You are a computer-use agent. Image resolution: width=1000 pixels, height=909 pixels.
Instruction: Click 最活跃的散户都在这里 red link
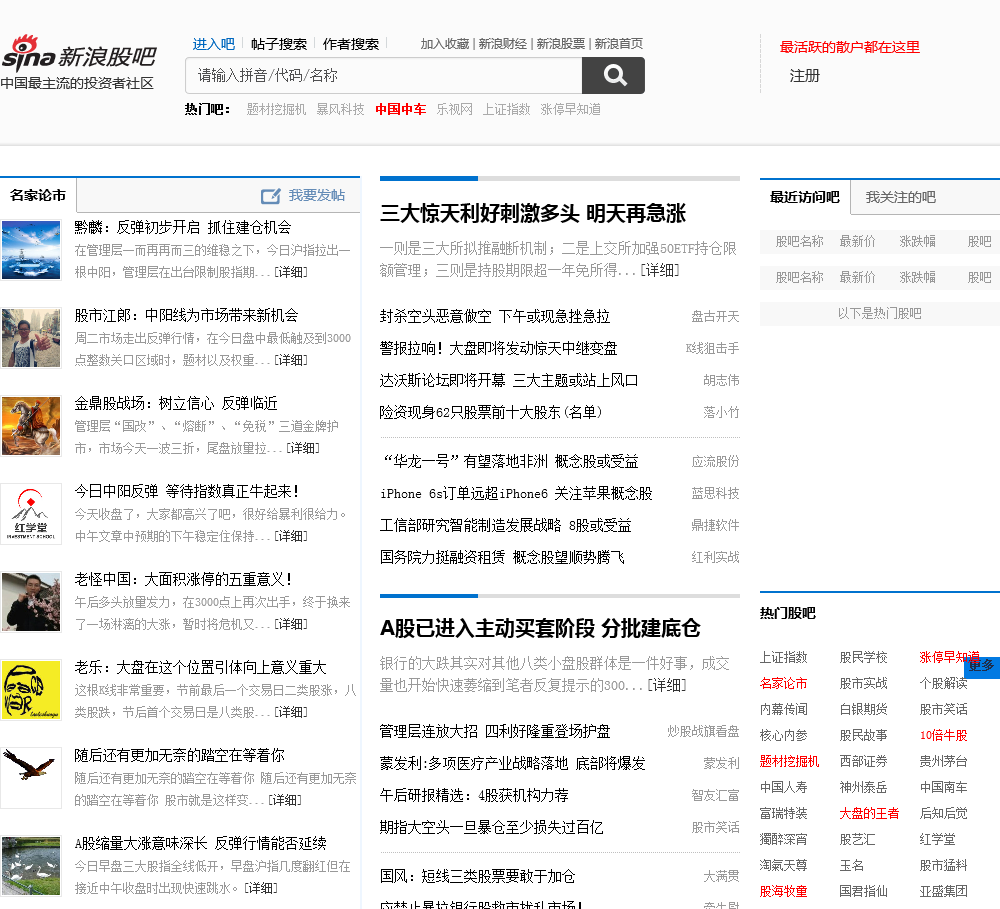click(x=849, y=47)
